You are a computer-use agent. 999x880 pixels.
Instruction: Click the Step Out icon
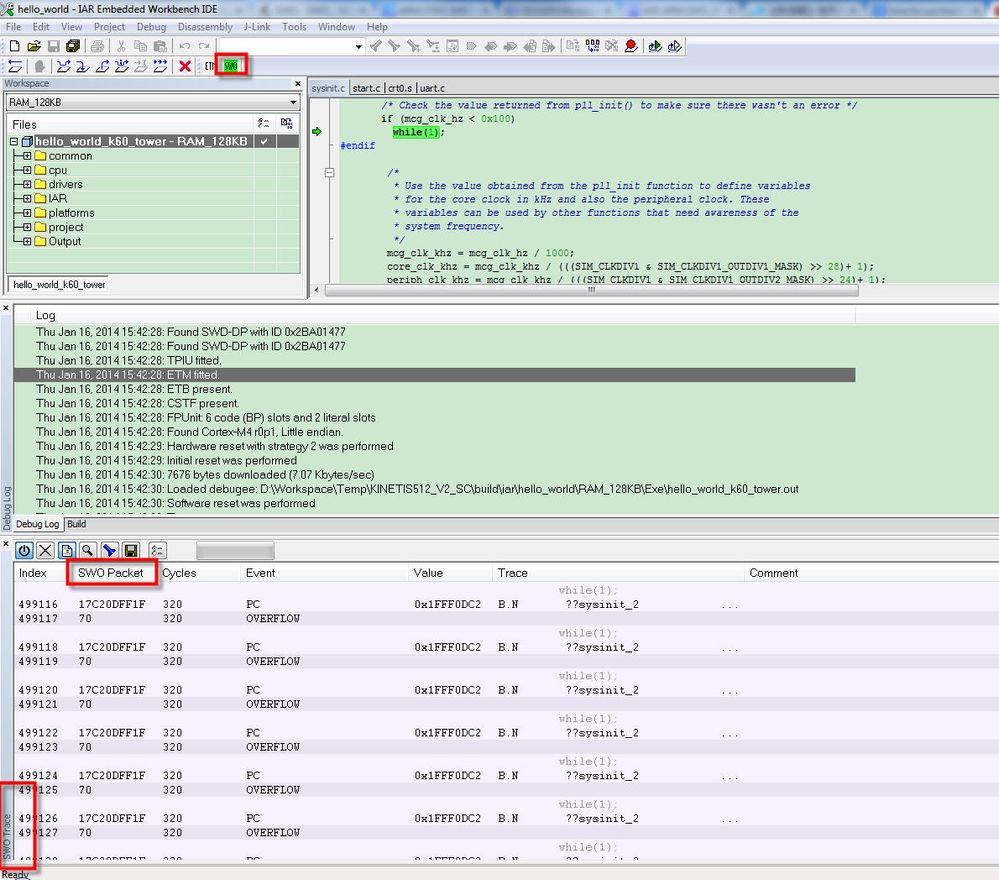pyautogui.click(x=102, y=66)
